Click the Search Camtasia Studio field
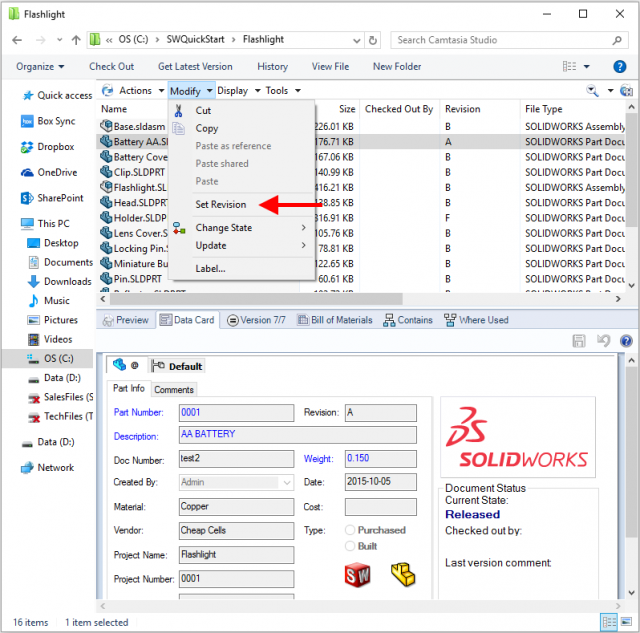The image size is (640, 633). [509, 40]
